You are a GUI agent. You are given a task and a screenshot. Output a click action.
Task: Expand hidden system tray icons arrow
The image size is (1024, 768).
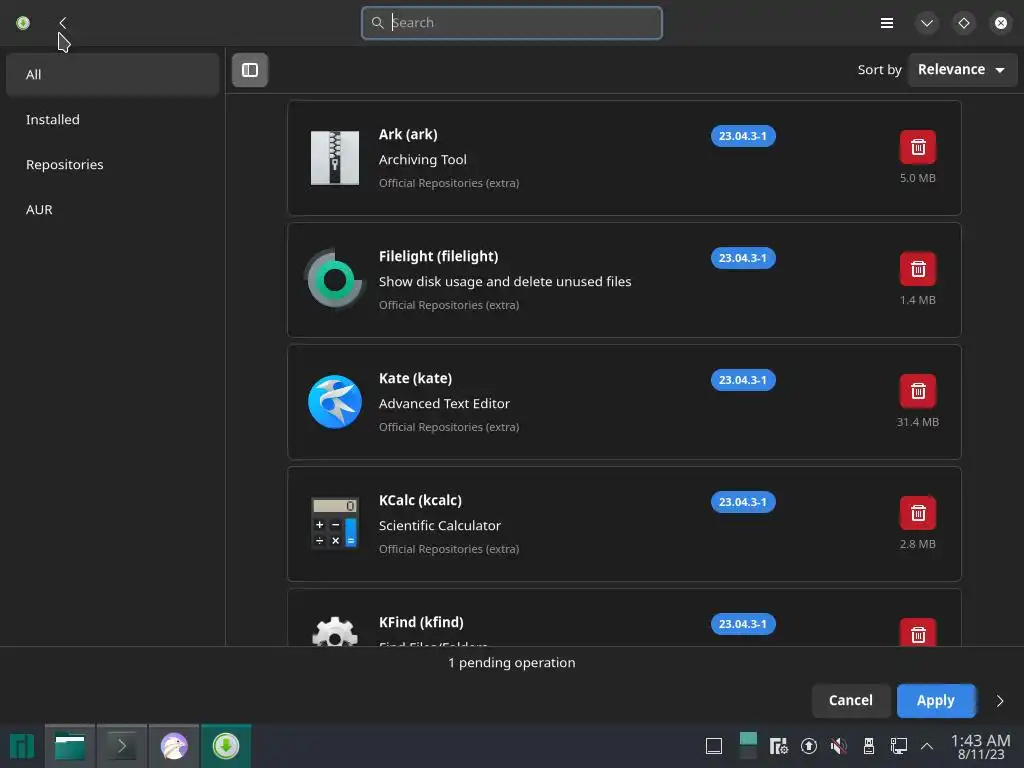927,746
